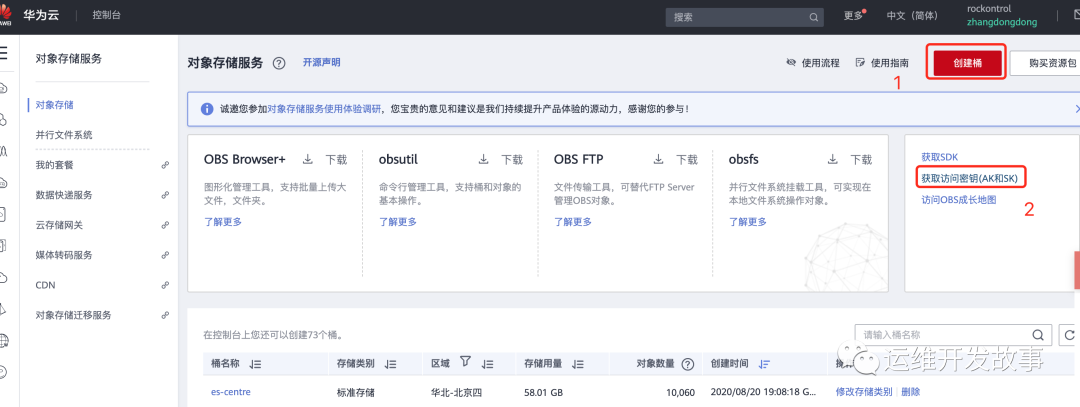Click the globe icon in left strip
Screen dimensions: 1080x407
[x=3, y=341]
